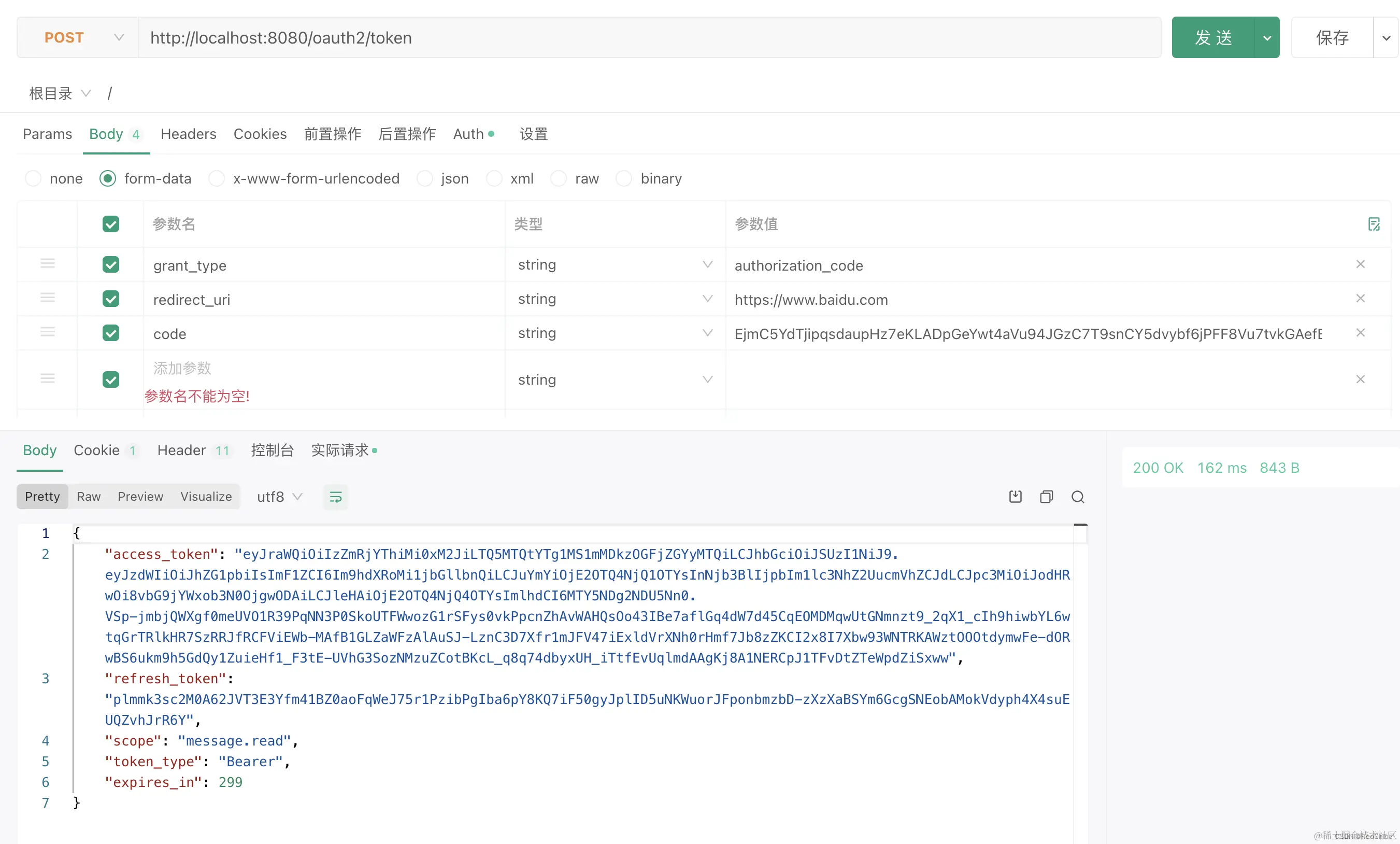1400x844 pixels.
Task: Switch response view to Raw
Action: (89, 497)
